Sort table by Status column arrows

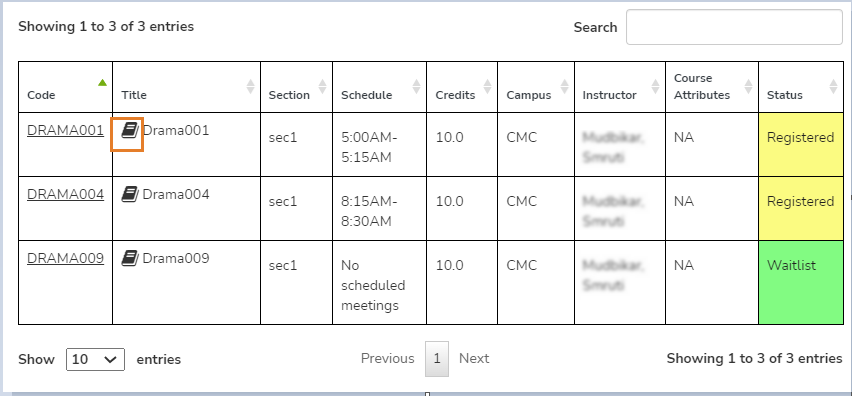pos(834,86)
